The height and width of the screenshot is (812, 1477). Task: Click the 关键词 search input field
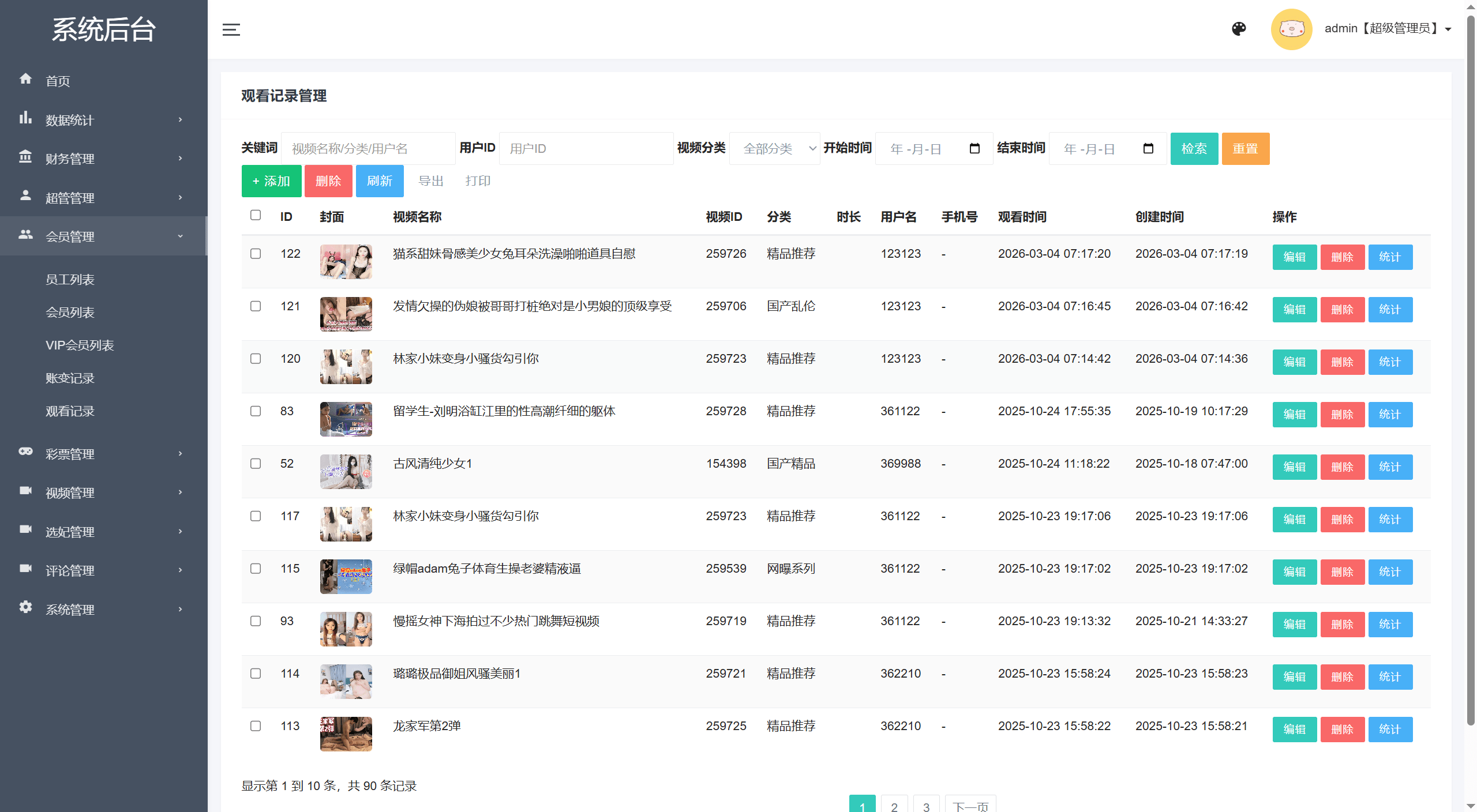click(368, 149)
